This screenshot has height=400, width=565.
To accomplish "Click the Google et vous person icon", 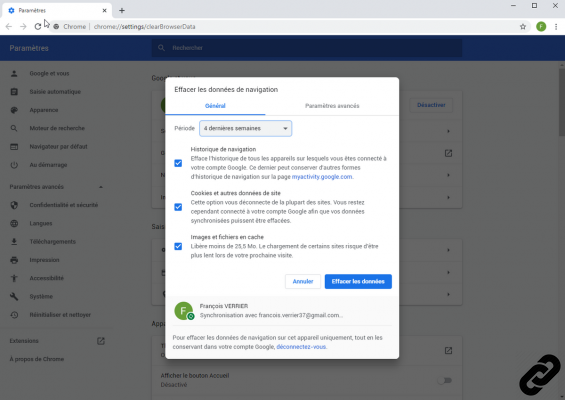I will (14, 74).
